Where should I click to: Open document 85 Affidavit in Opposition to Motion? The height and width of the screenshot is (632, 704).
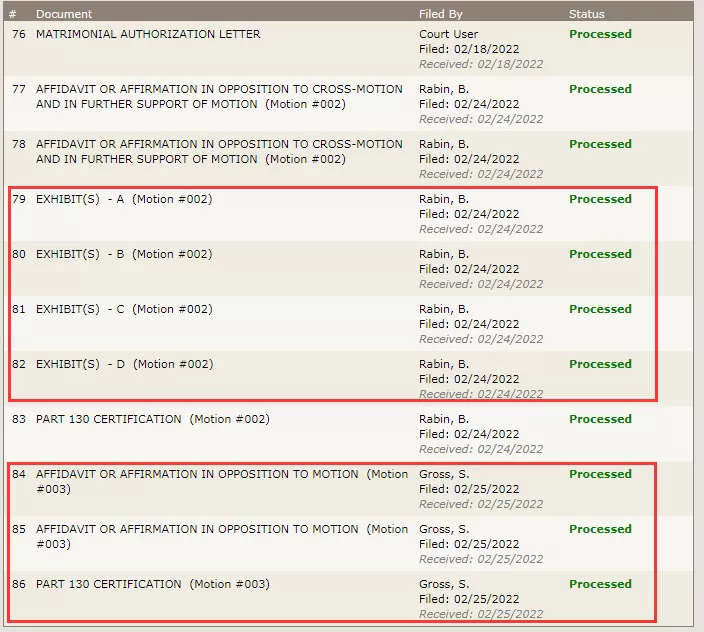[x=222, y=536]
